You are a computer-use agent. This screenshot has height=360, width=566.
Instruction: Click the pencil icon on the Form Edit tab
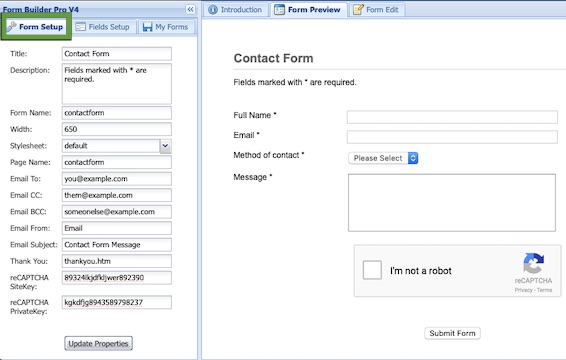coord(358,9)
